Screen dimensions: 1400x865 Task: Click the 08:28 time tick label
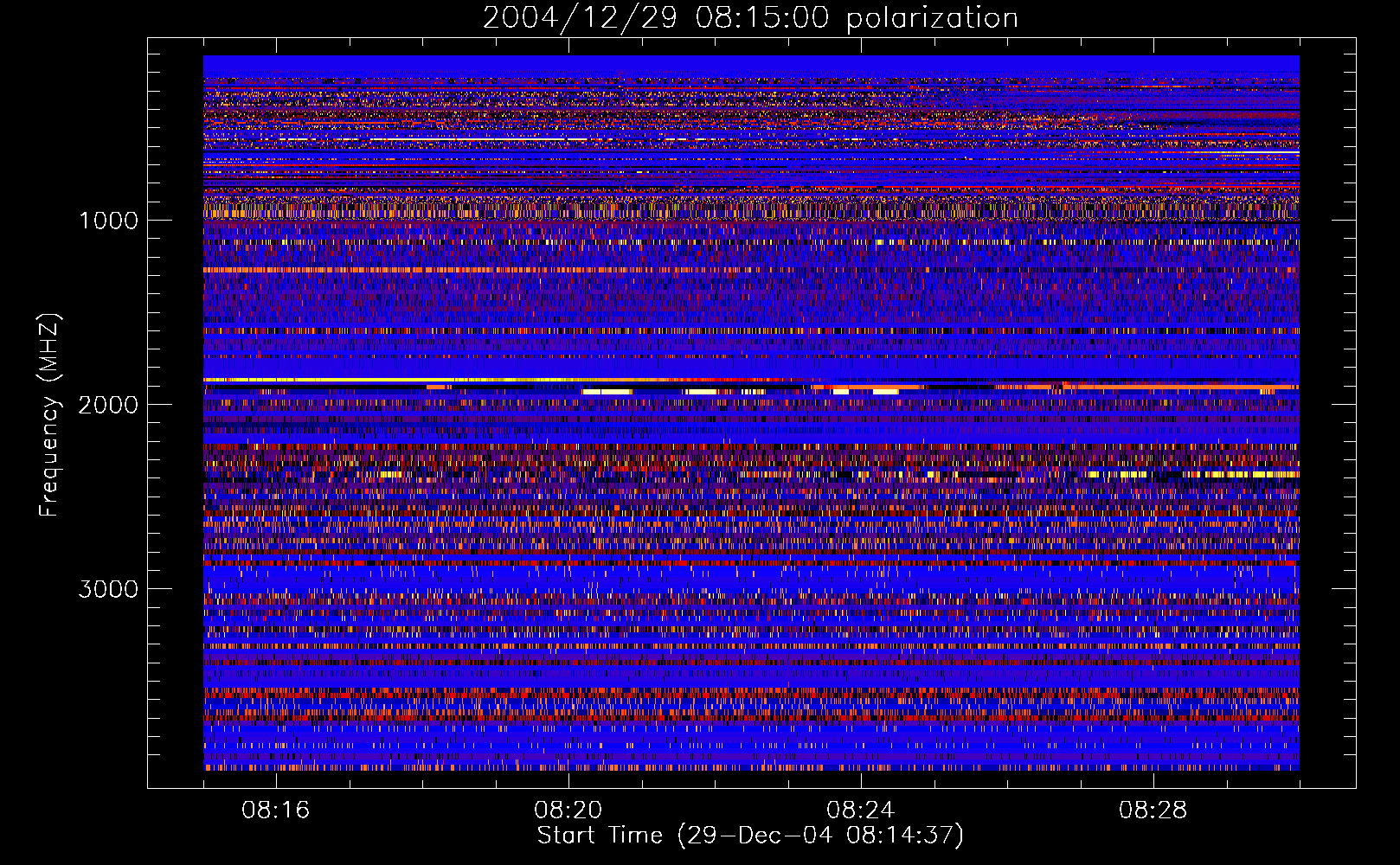point(1153,811)
